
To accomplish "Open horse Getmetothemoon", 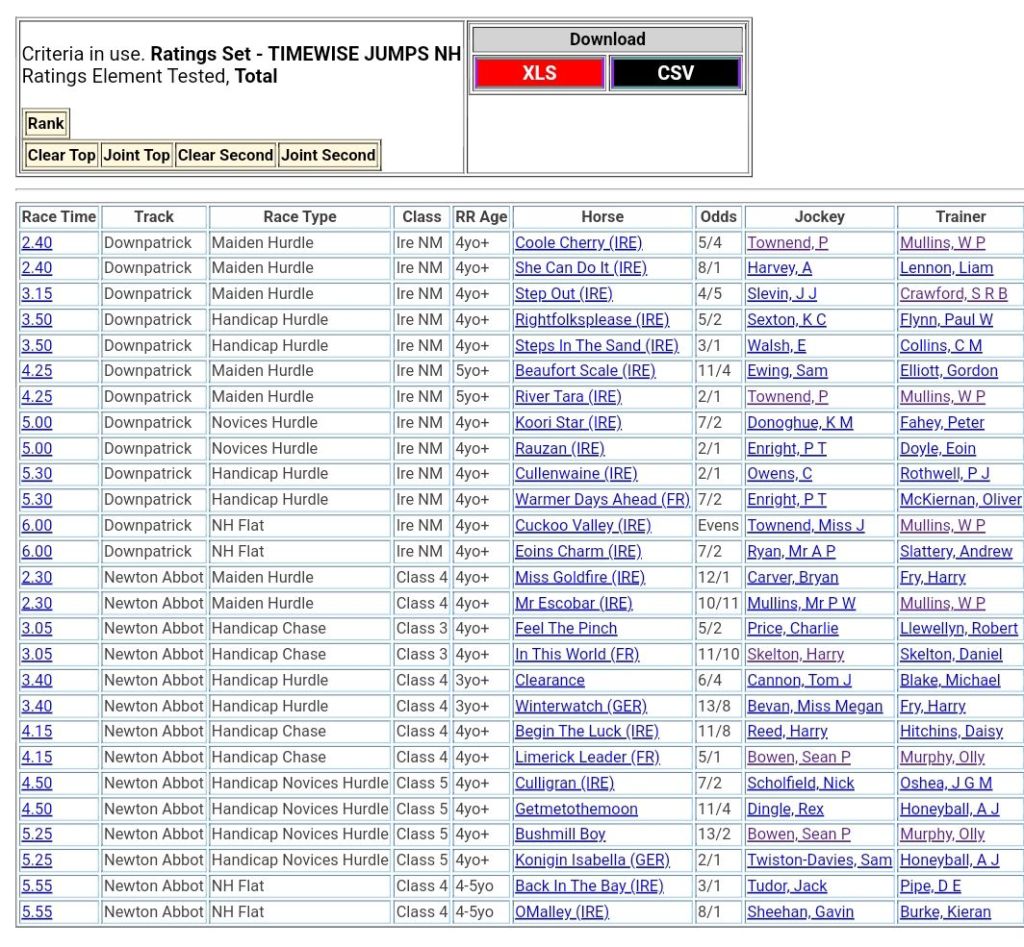I will (575, 809).
